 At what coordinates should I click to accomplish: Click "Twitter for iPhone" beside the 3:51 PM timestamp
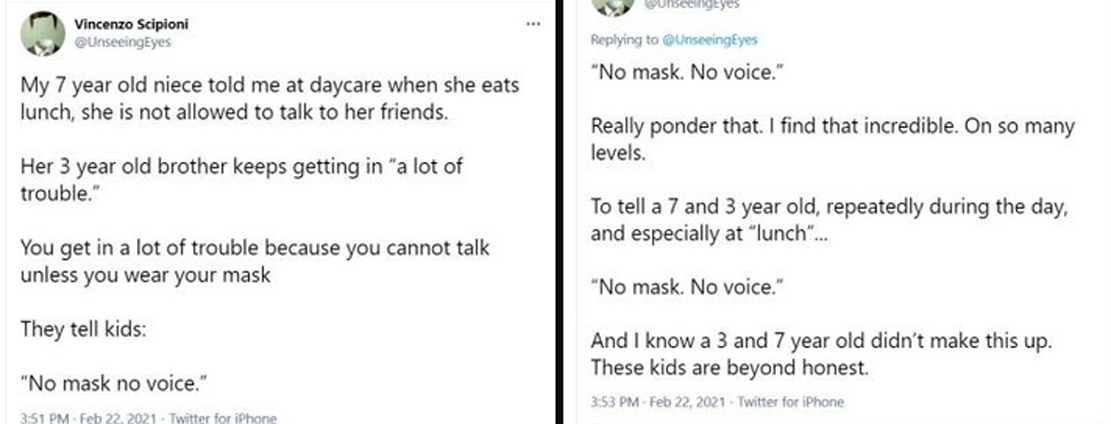point(223,417)
